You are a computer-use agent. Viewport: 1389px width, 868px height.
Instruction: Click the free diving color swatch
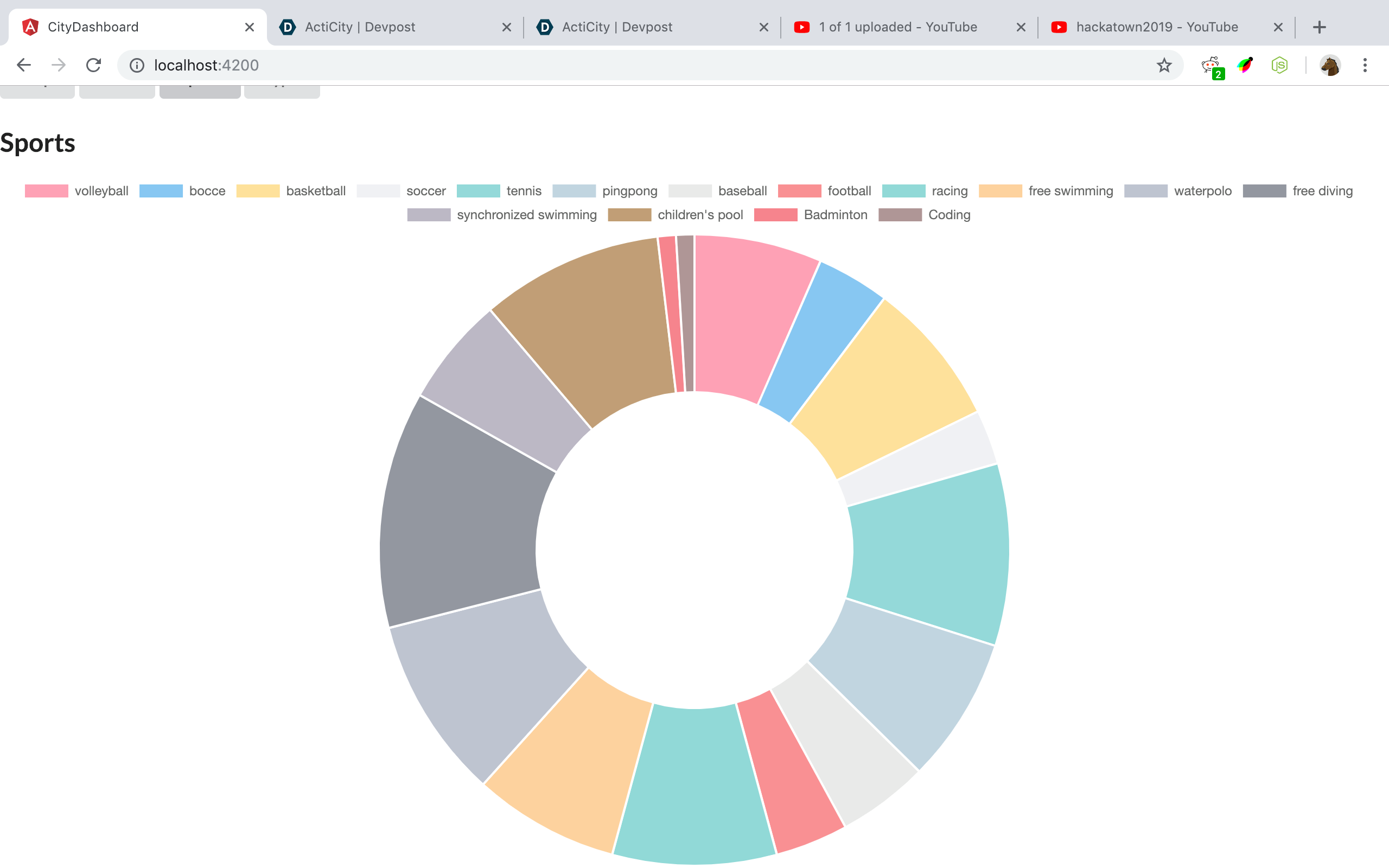point(1264,190)
